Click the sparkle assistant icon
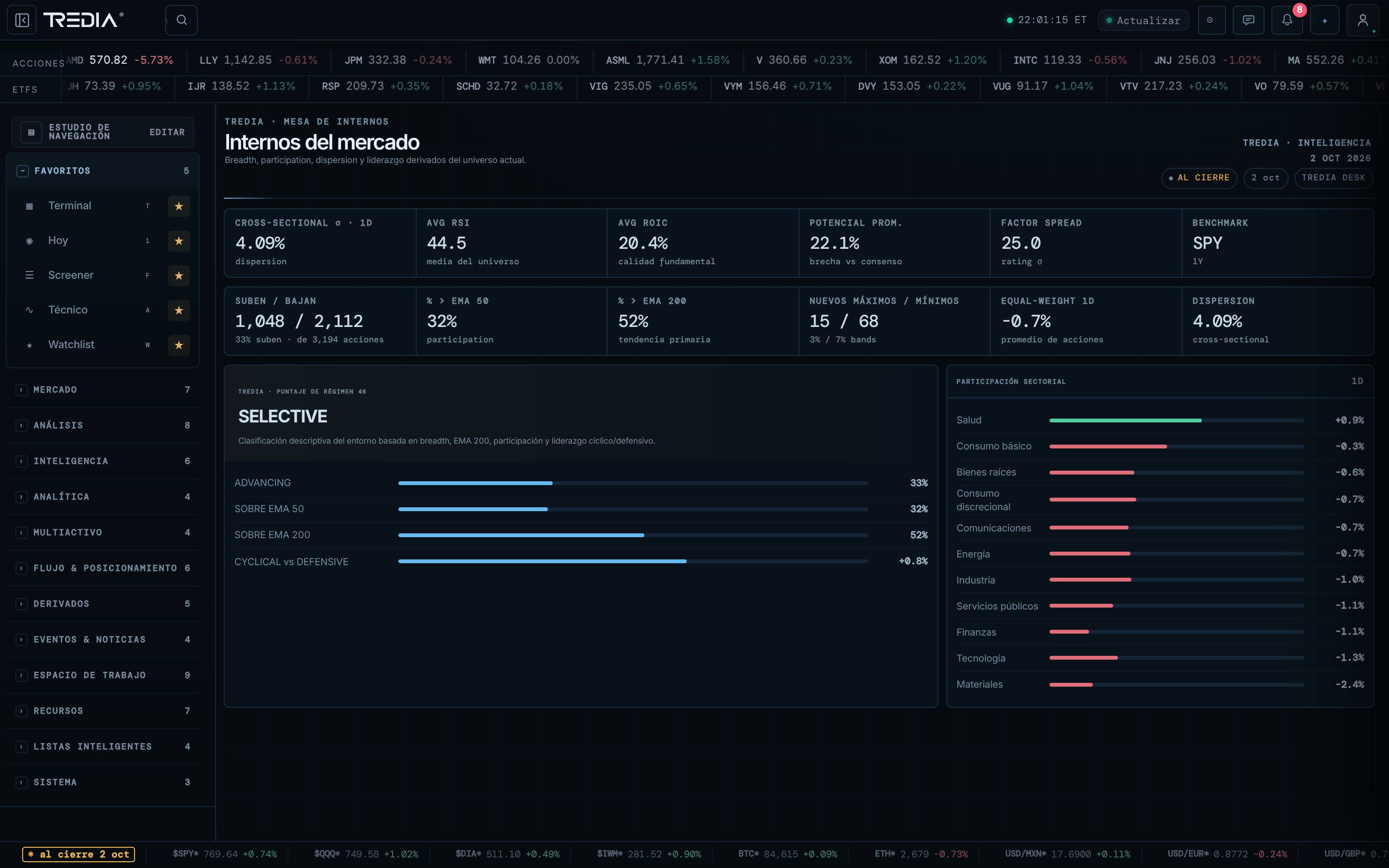Screen dimensions: 1389x868 (x=1325, y=20)
